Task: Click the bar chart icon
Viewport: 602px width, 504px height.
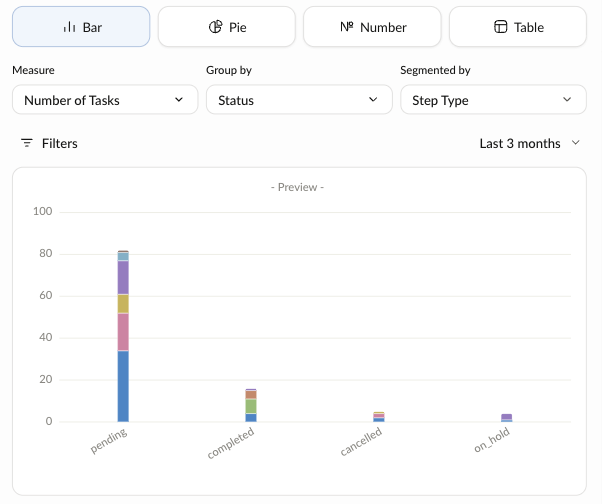Action: coord(69,27)
